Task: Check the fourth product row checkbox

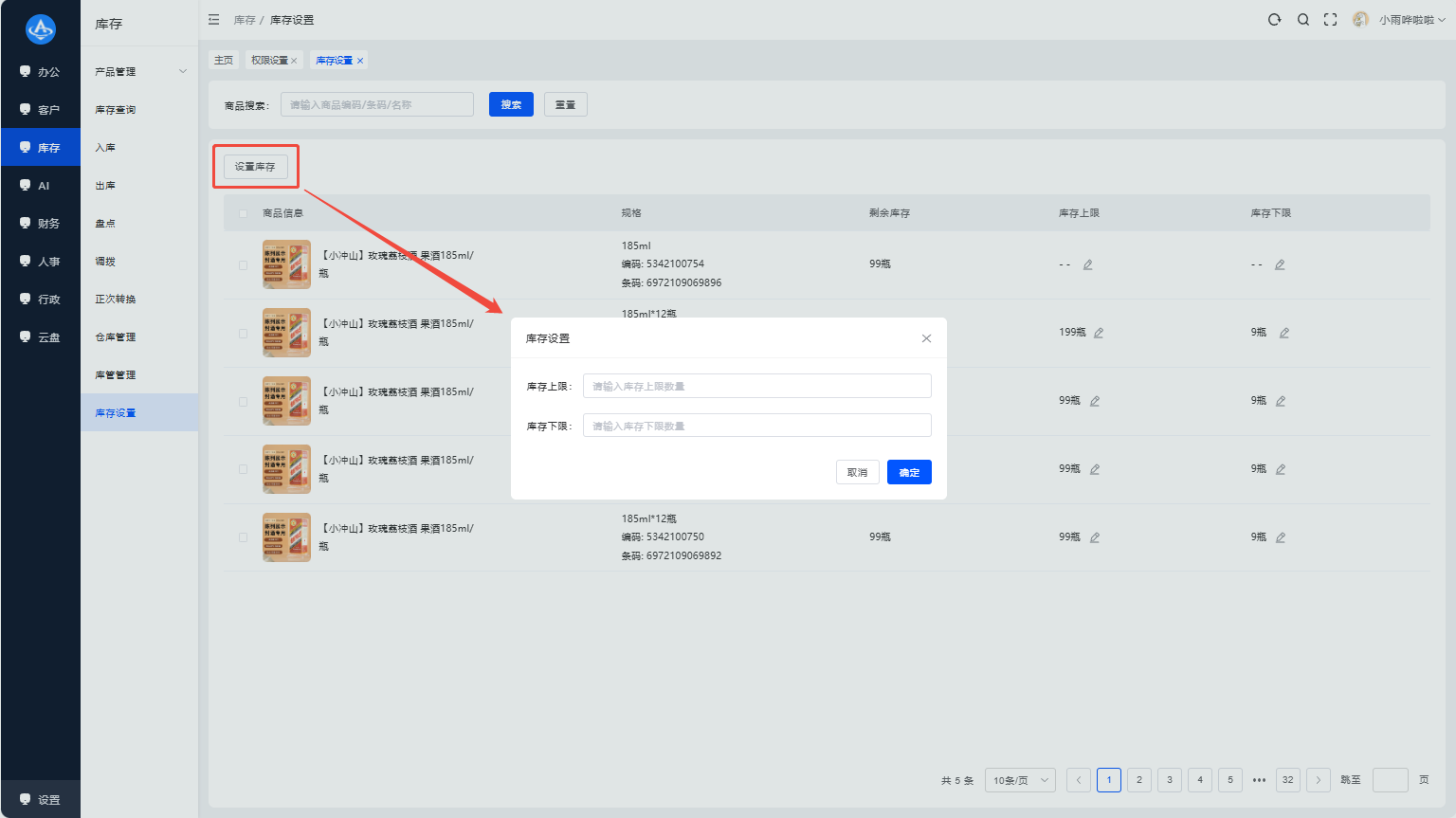Action: click(x=243, y=469)
